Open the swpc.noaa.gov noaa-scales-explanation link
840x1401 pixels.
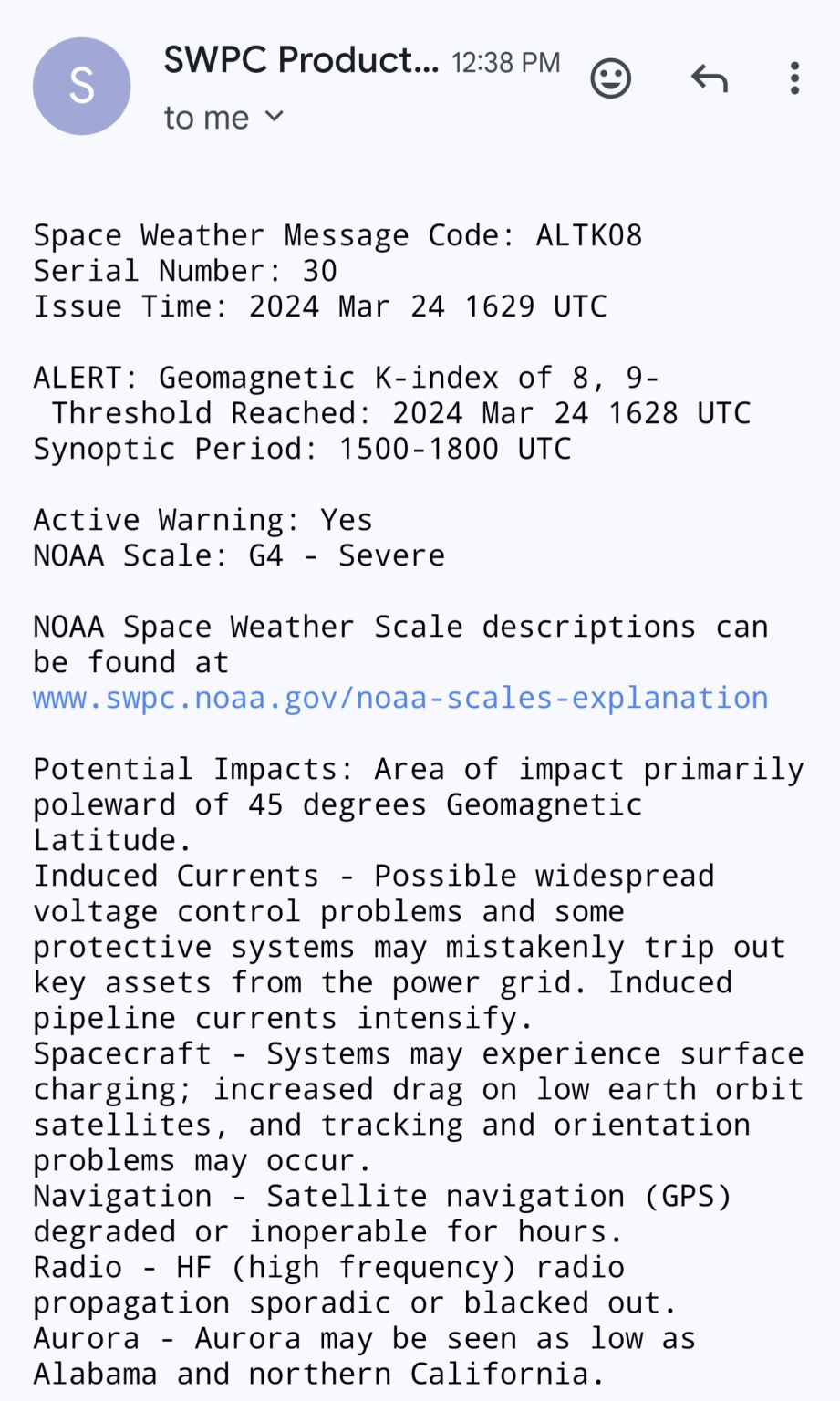click(x=400, y=698)
